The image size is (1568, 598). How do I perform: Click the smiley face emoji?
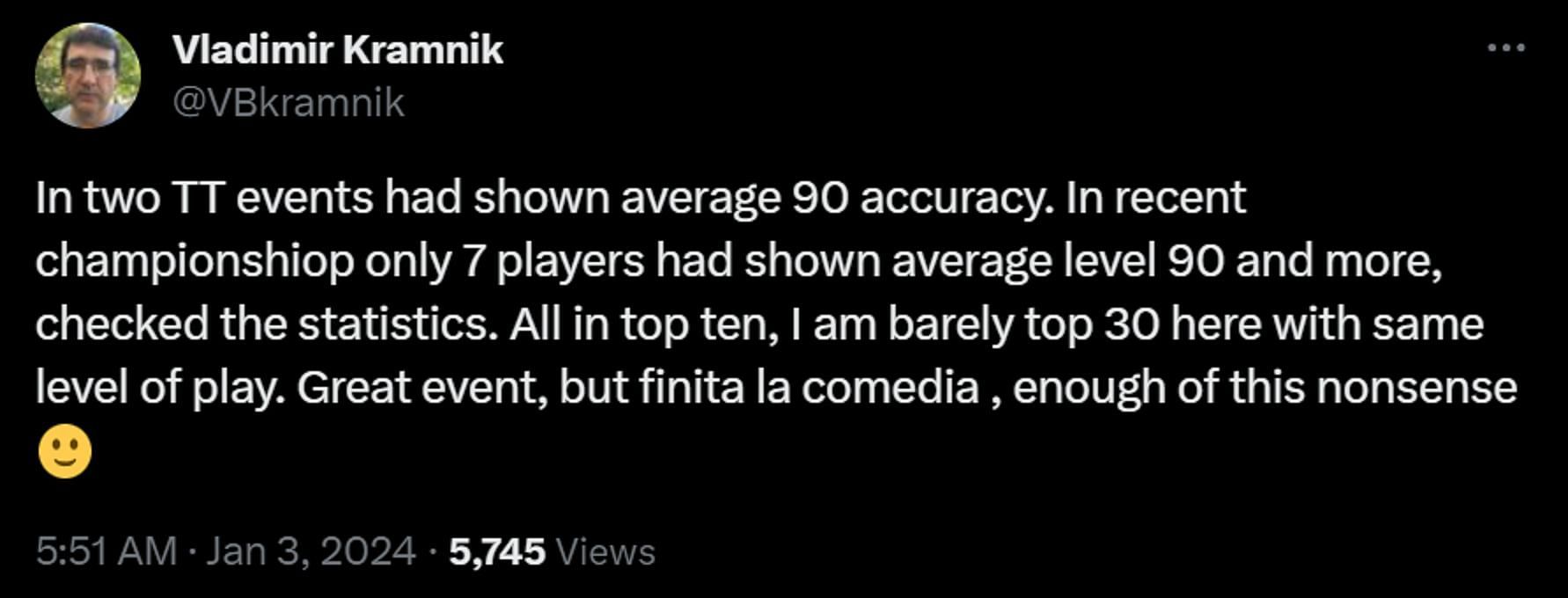click(x=65, y=452)
